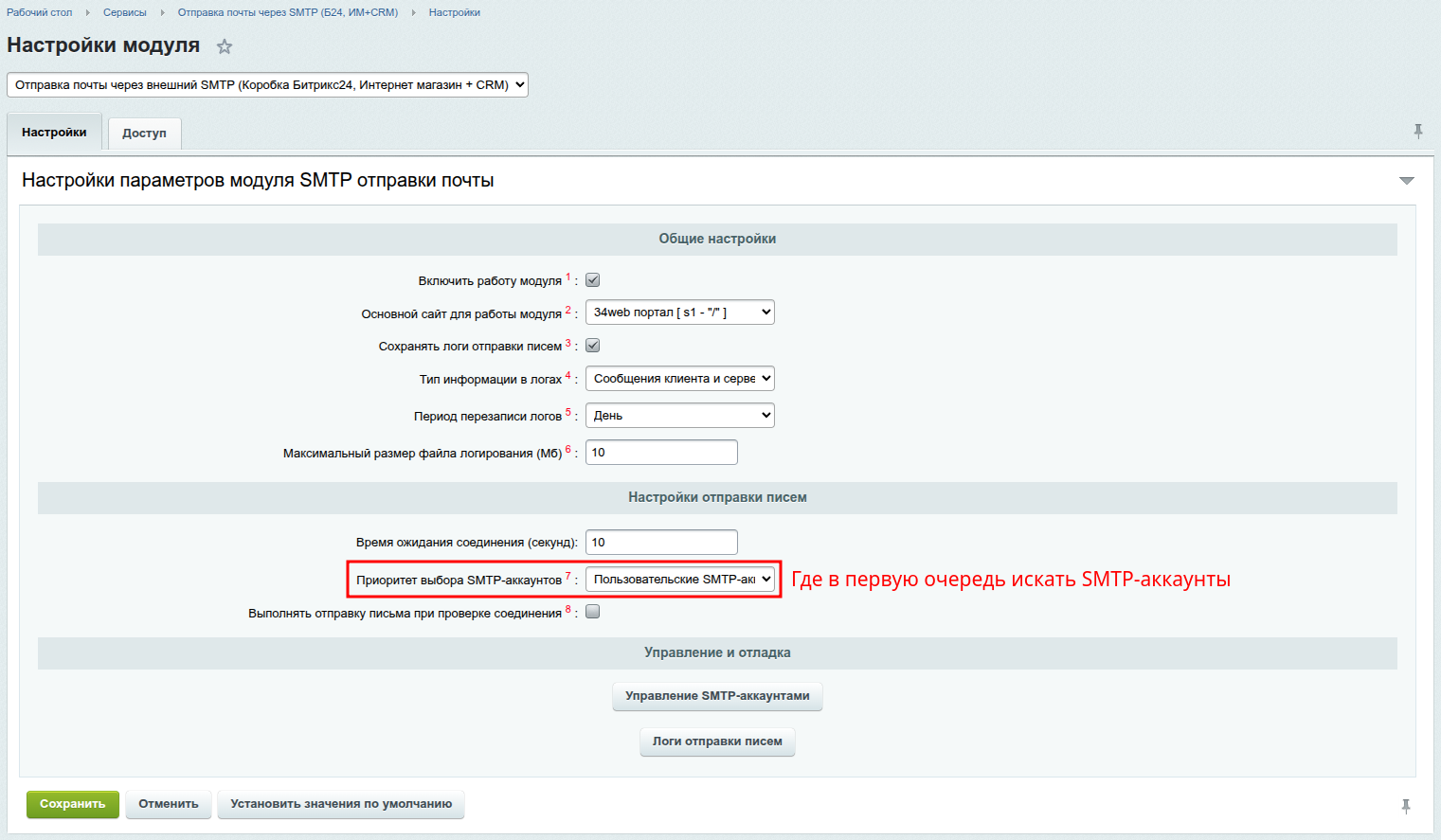
Task: Click the last 'Настройки' breadcrumb link
Action: point(455,12)
